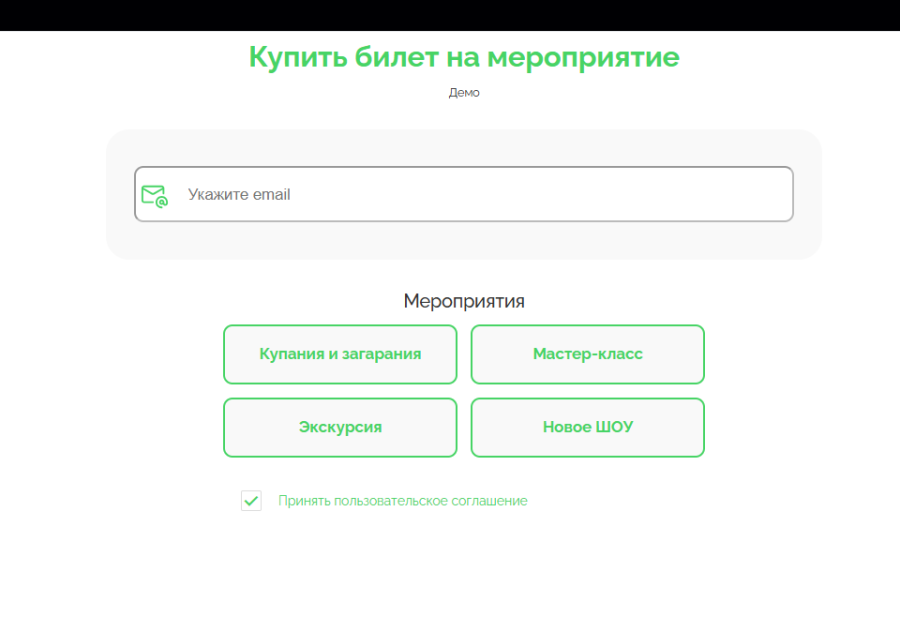900x632 pixels.
Task: Select the 'Новое ШОУ' event
Action: (587, 427)
